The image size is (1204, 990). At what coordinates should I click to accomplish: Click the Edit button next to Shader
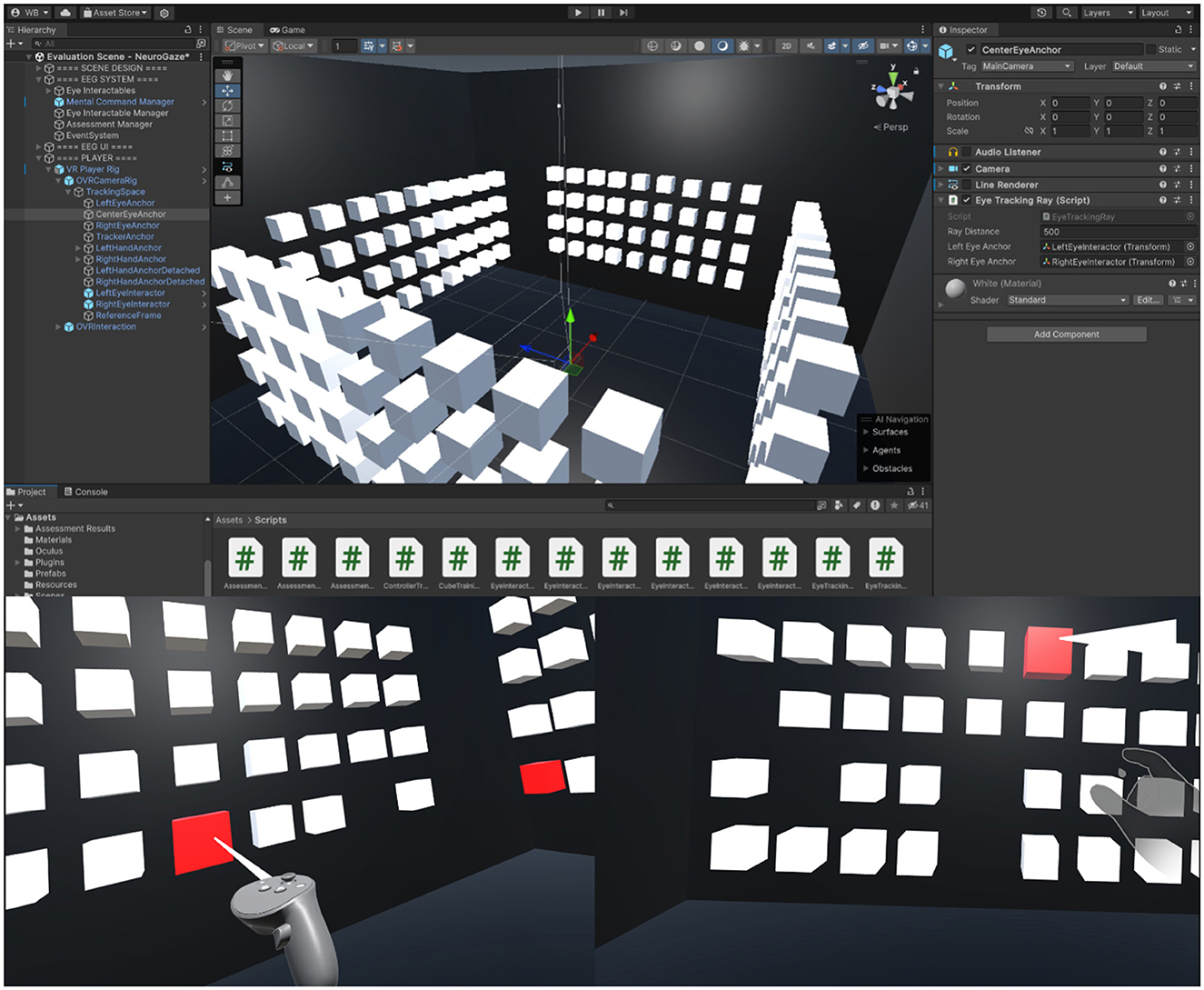[1148, 300]
